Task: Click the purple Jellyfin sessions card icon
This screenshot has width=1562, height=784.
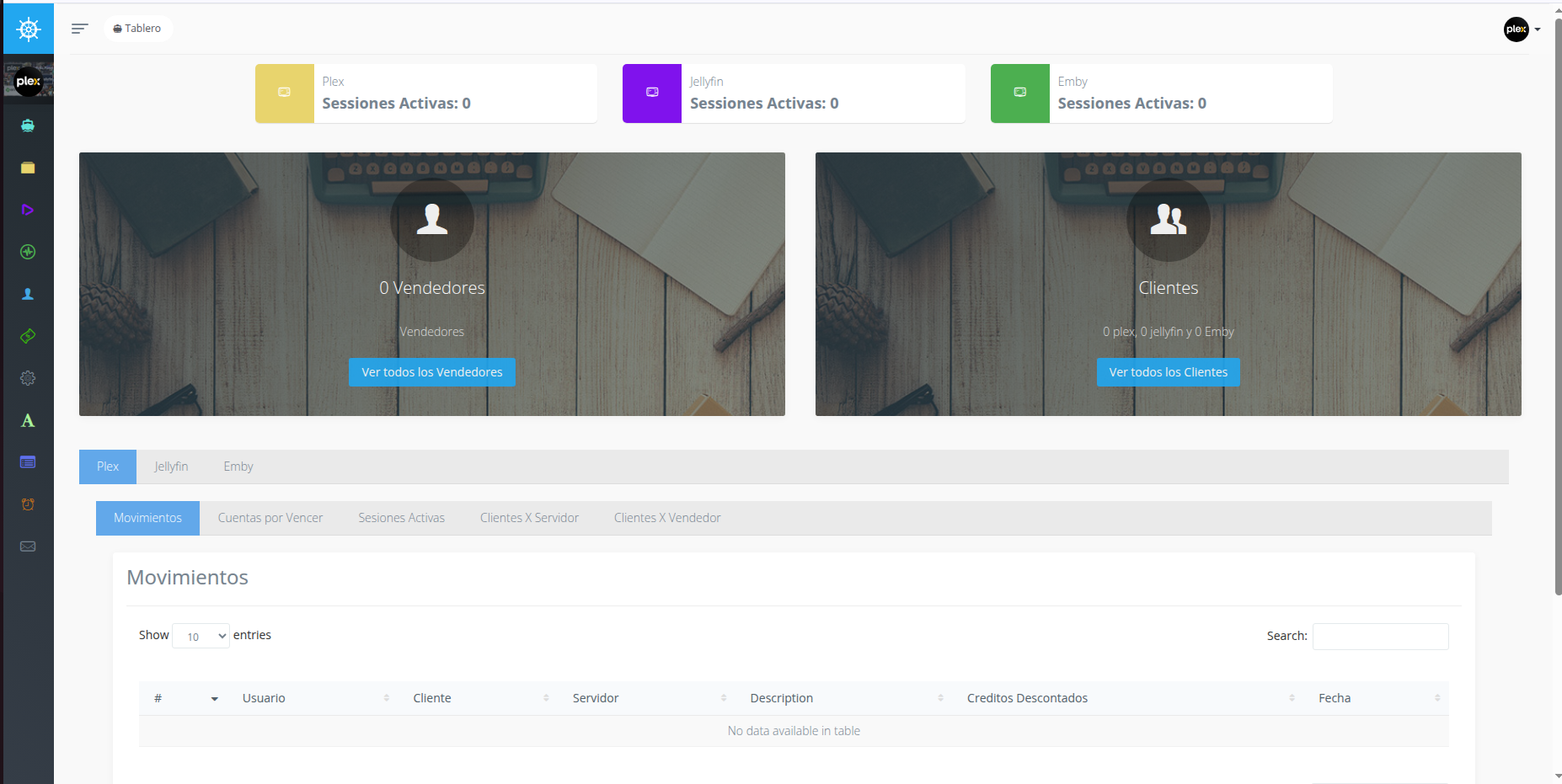Action: coord(652,93)
